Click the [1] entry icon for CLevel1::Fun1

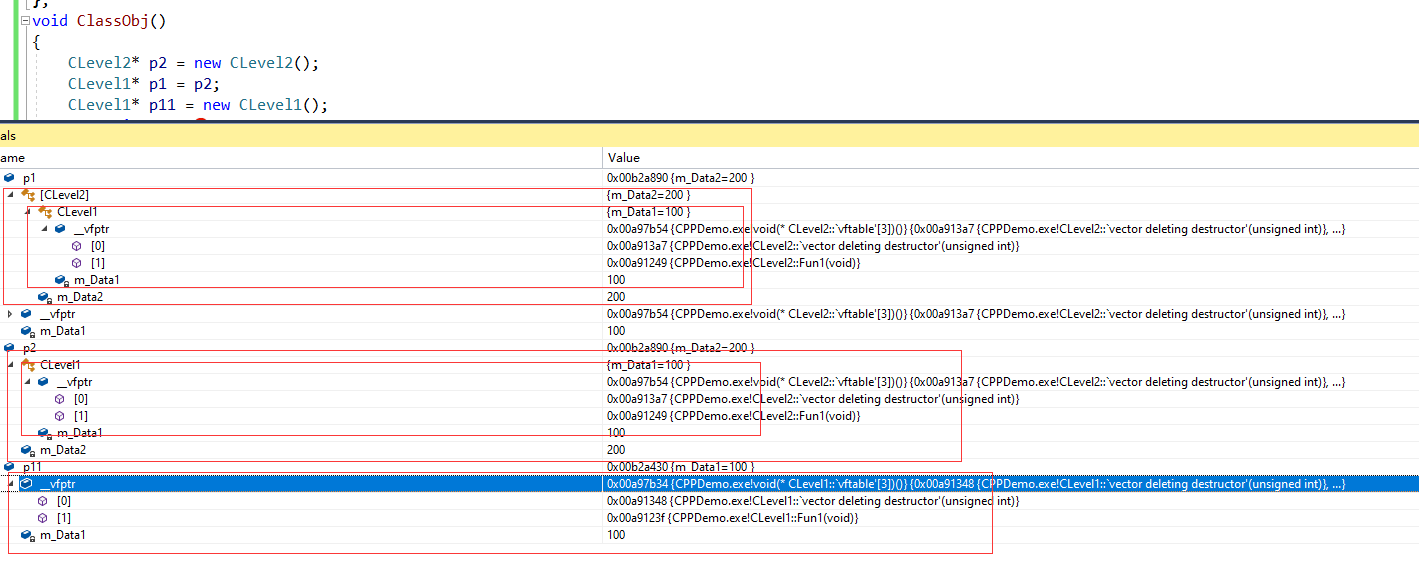[x=43, y=518]
